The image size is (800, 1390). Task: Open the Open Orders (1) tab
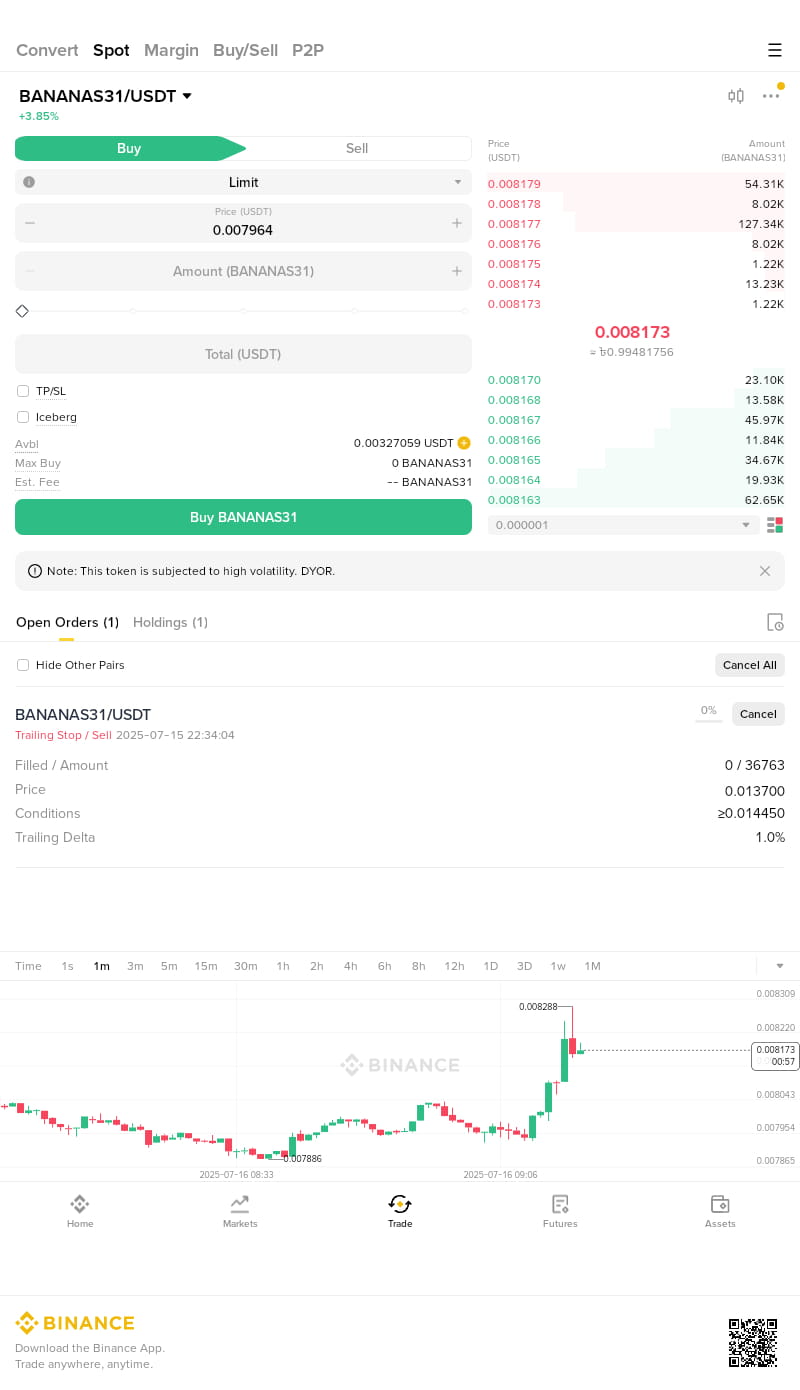67,622
